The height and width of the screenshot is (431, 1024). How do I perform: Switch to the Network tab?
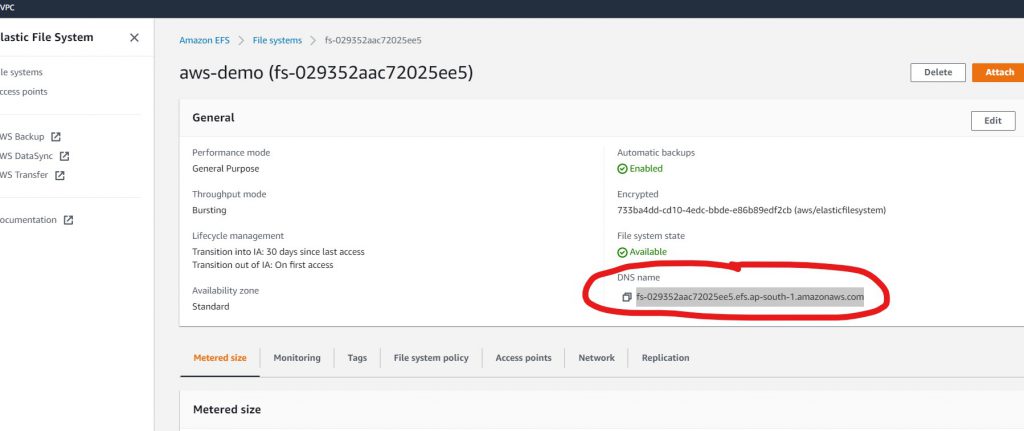pyautogui.click(x=596, y=358)
